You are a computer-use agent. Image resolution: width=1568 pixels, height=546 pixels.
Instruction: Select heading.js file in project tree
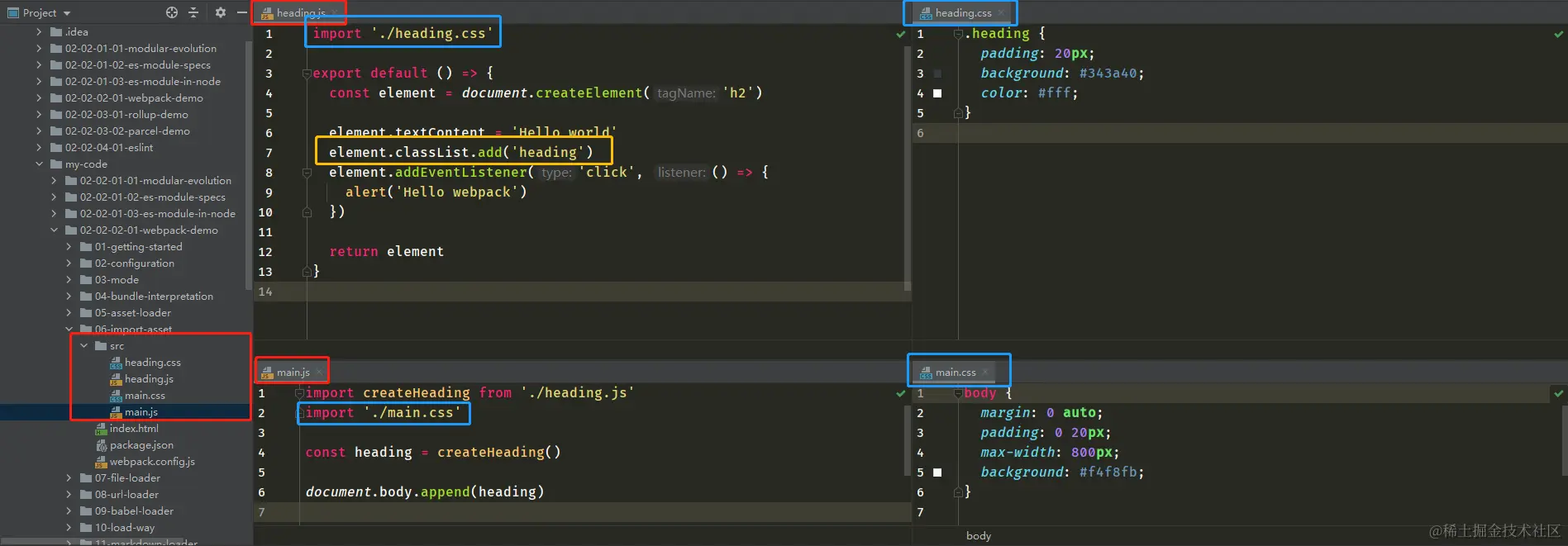point(149,379)
